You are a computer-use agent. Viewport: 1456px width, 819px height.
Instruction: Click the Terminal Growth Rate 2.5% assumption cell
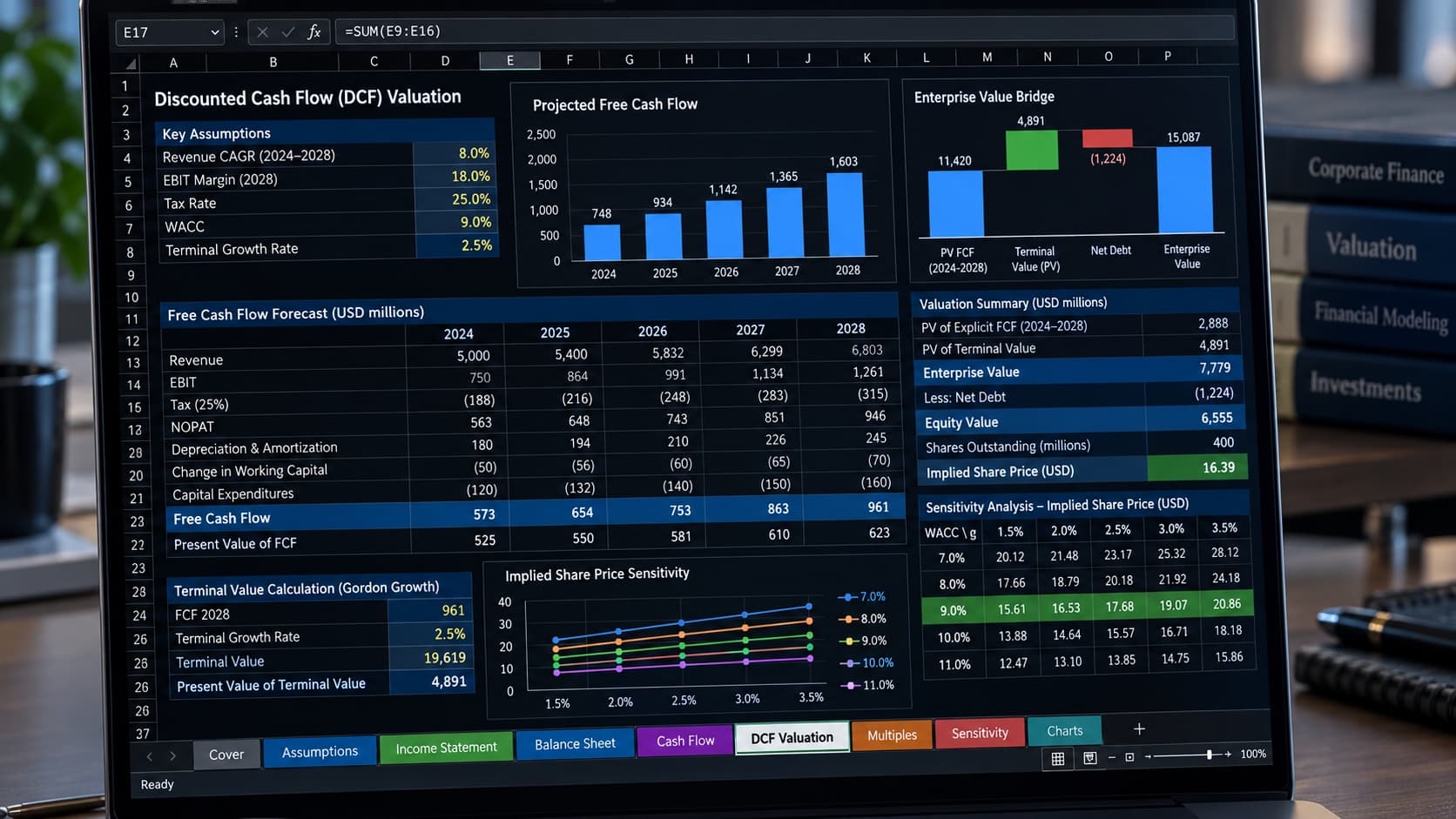[455, 246]
